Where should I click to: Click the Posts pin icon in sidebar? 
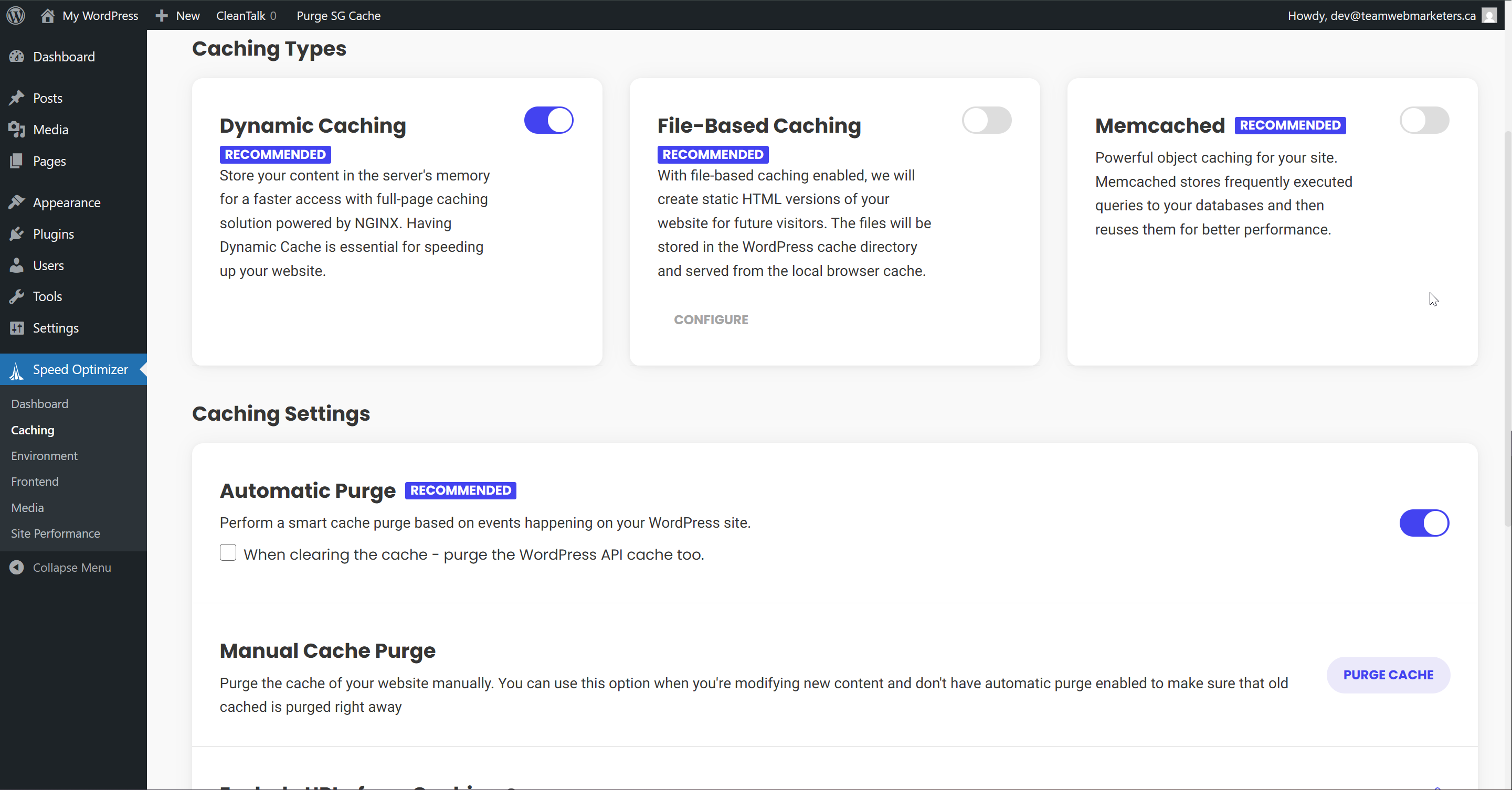(x=16, y=98)
